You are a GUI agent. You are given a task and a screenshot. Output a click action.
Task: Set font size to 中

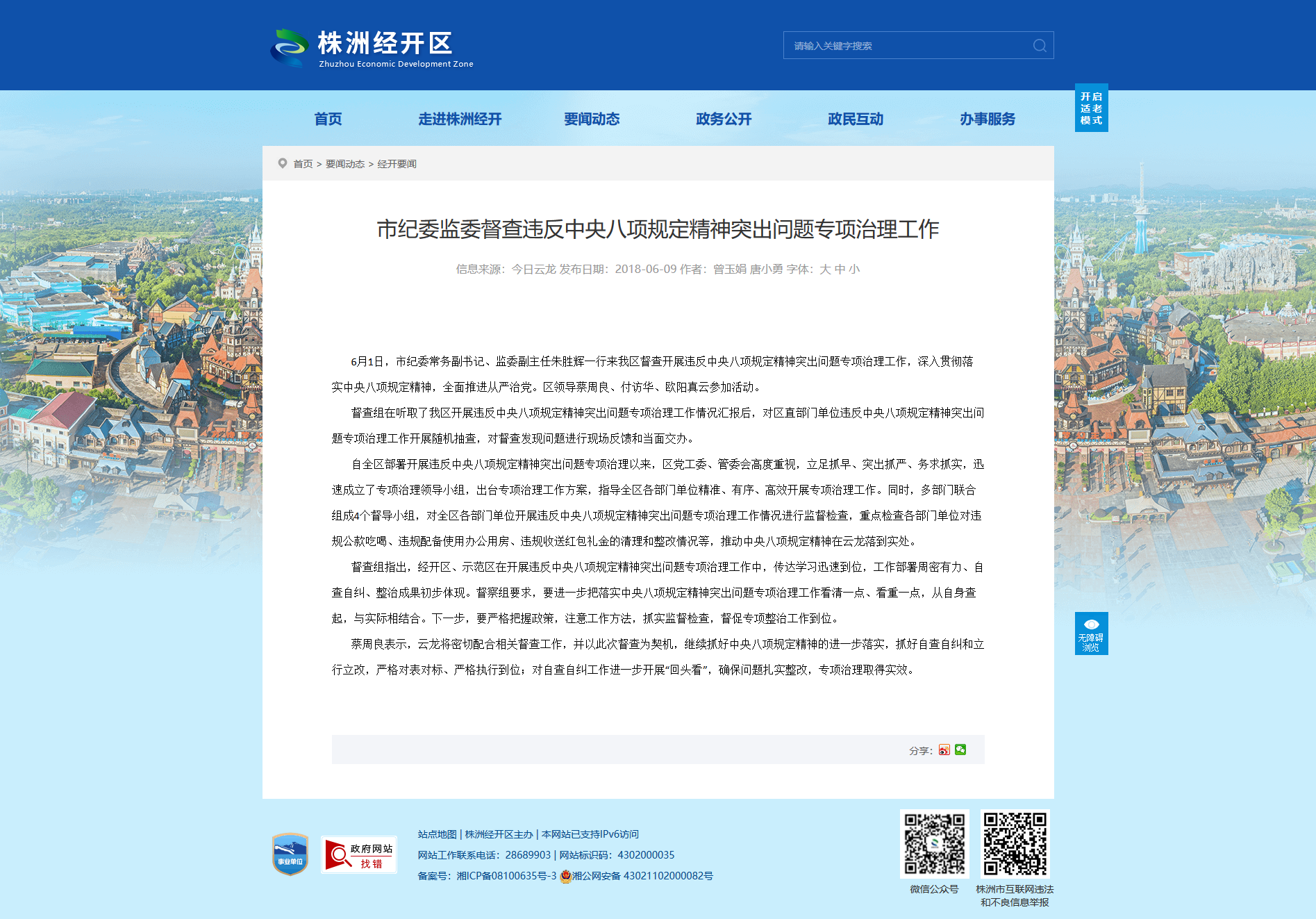pos(840,269)
